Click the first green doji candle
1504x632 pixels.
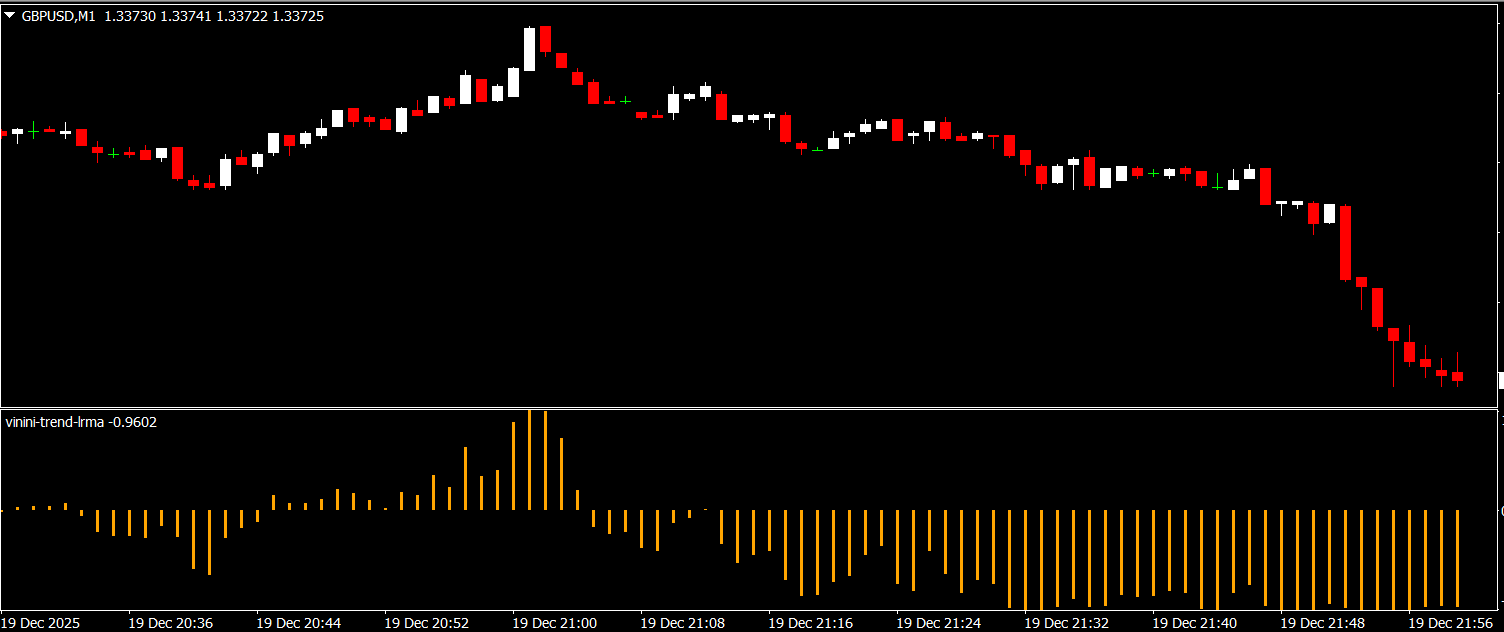point(113,153)
